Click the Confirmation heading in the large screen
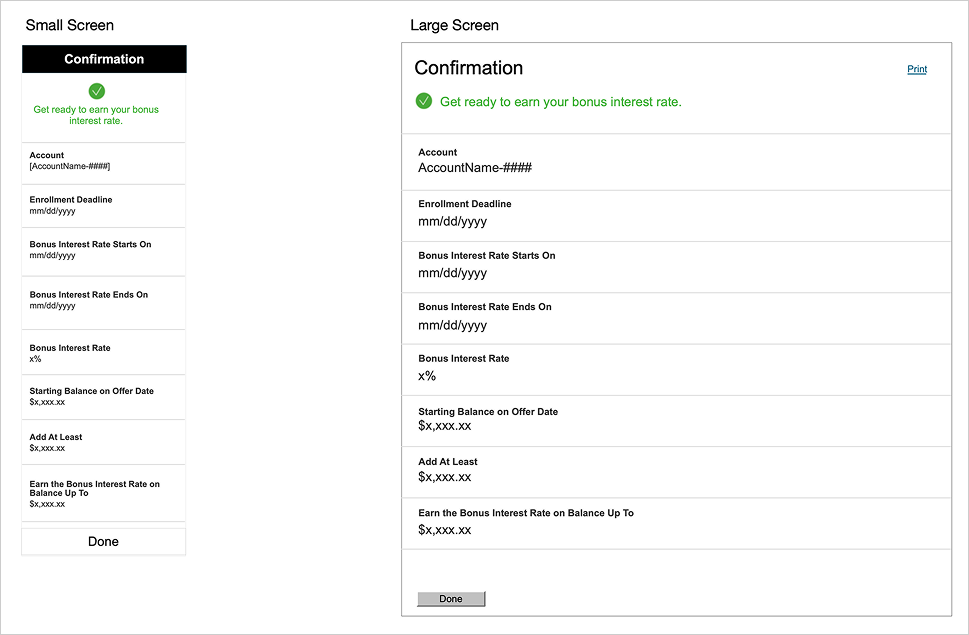 point(468,68)
